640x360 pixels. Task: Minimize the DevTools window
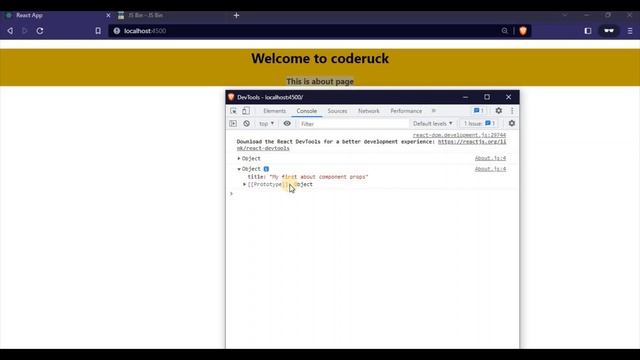coord(465,97)
